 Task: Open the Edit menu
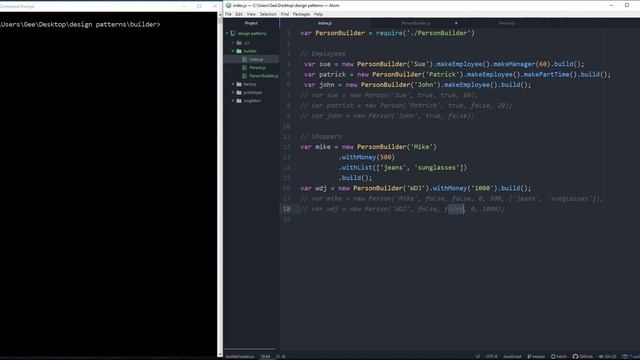pos(239,14)
